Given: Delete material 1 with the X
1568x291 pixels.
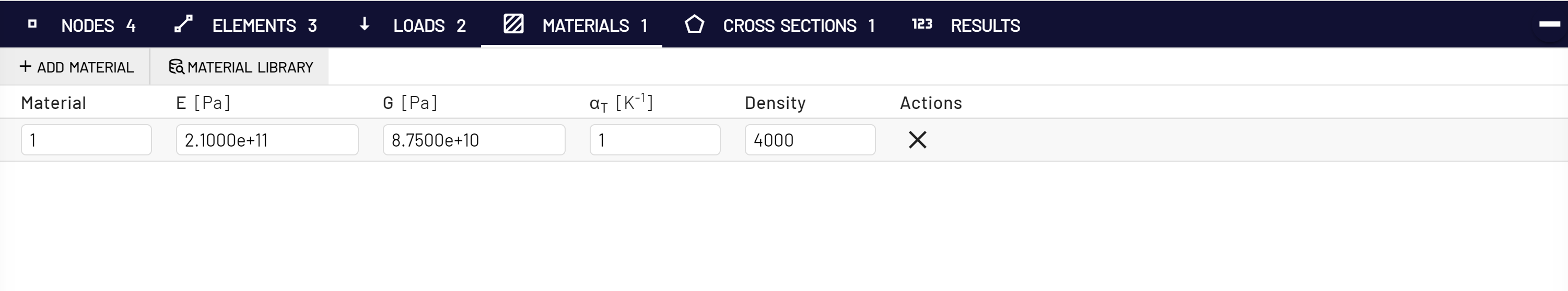Looking at the screenshot, I should point(917,140).
